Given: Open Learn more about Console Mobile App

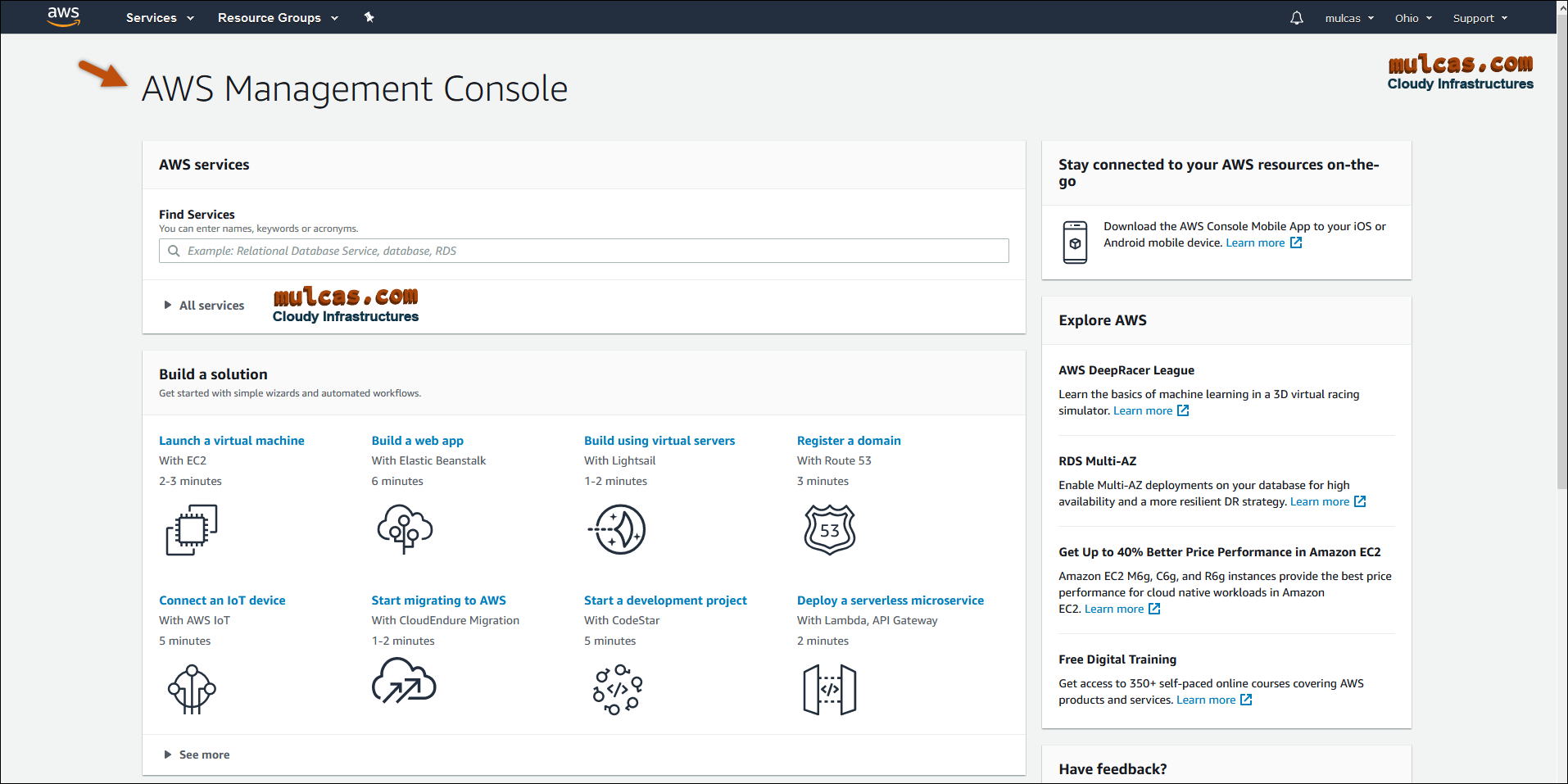Looking at the screenshot, I should point(1255,242).
